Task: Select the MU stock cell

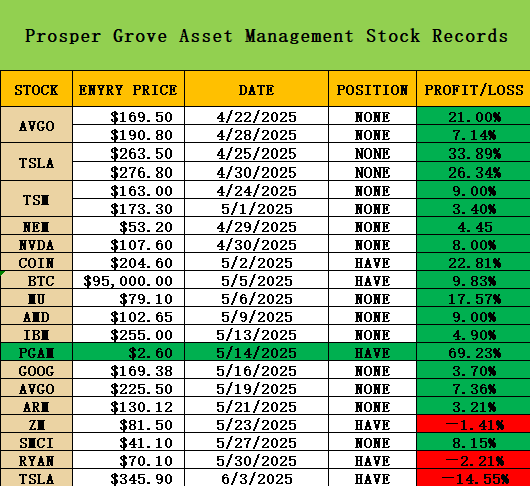Action: pos(36,298)
